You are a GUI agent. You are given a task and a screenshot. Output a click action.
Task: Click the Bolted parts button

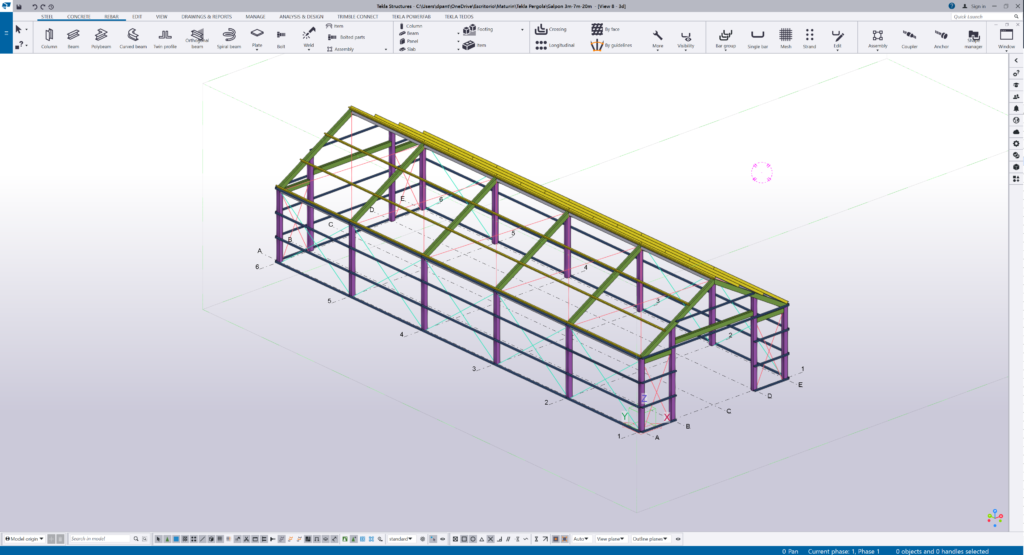point(346,37)
